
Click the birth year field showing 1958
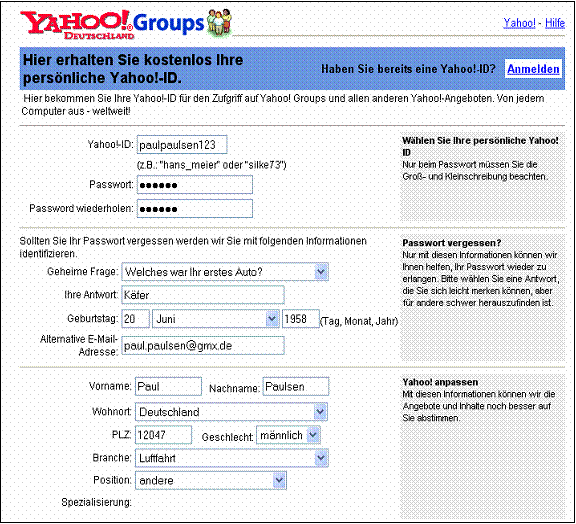300,319
